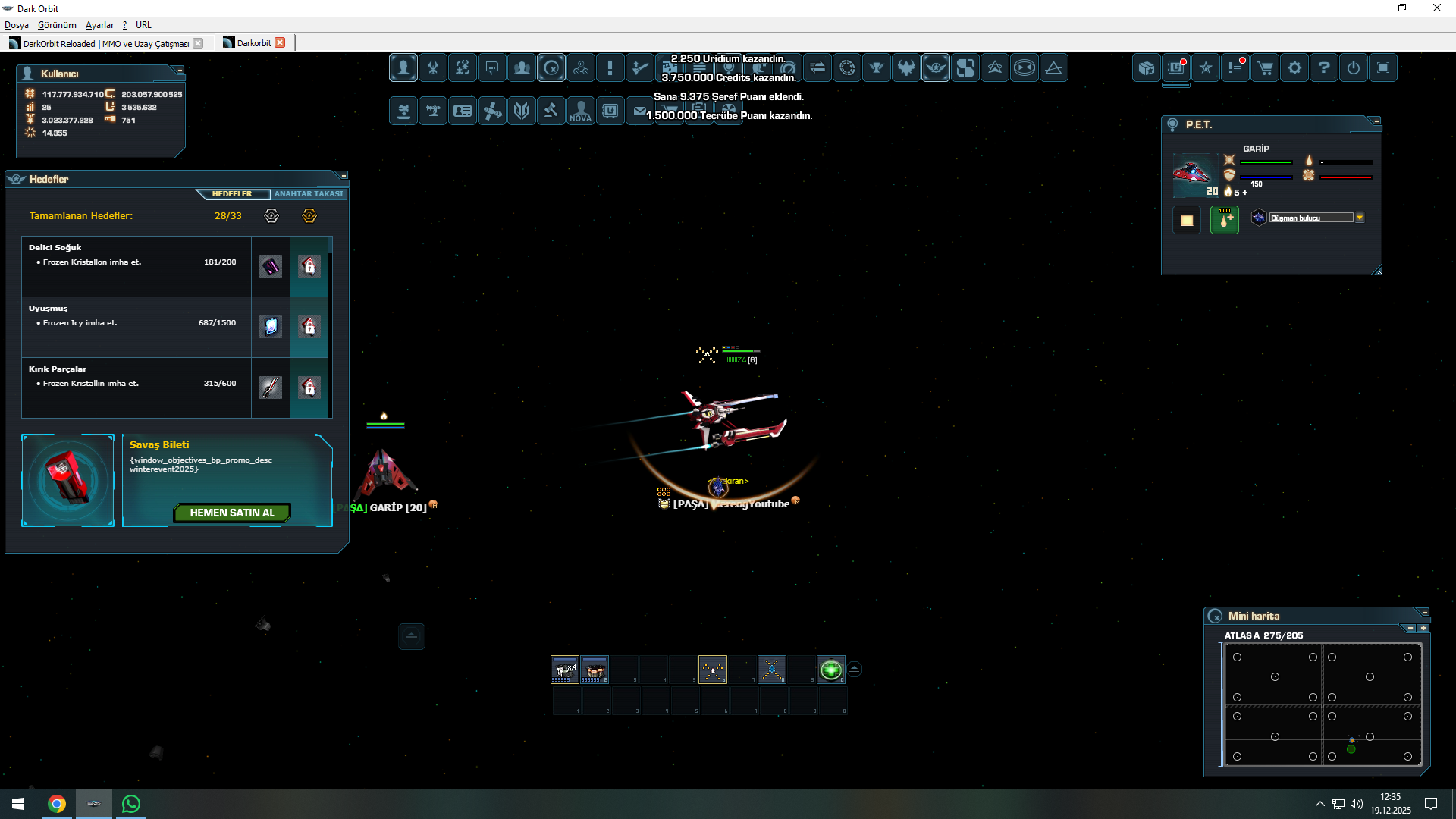Image resolution: width=1456 pixels, height=819 pixels.
Task: Click the Düşman bulucu gear selection field
Action: [1311, 218]
